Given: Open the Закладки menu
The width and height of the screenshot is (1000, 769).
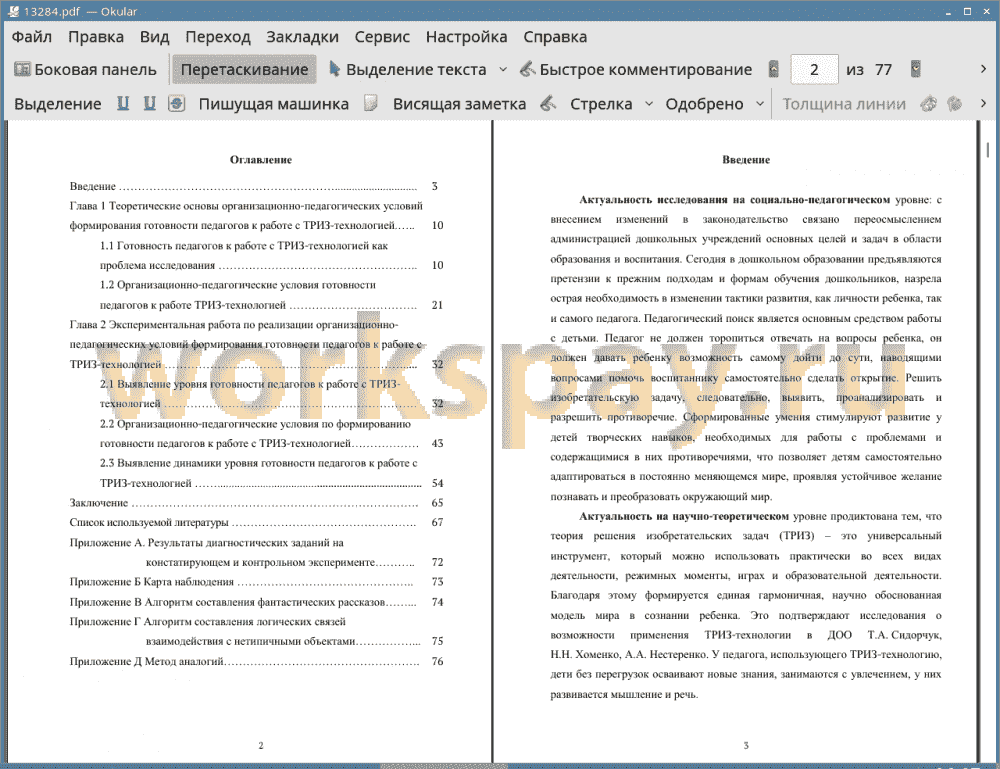Looking at the screenshot, I should (302, 36).
